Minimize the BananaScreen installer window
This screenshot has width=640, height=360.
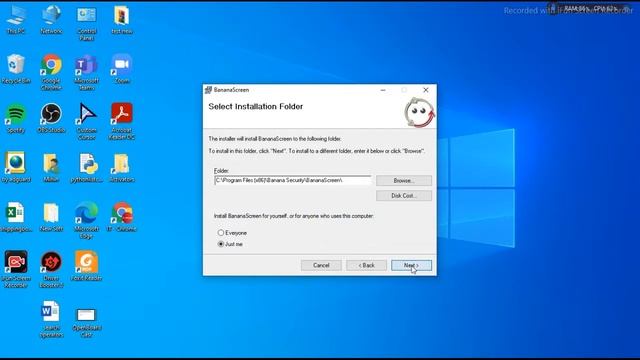383,90
